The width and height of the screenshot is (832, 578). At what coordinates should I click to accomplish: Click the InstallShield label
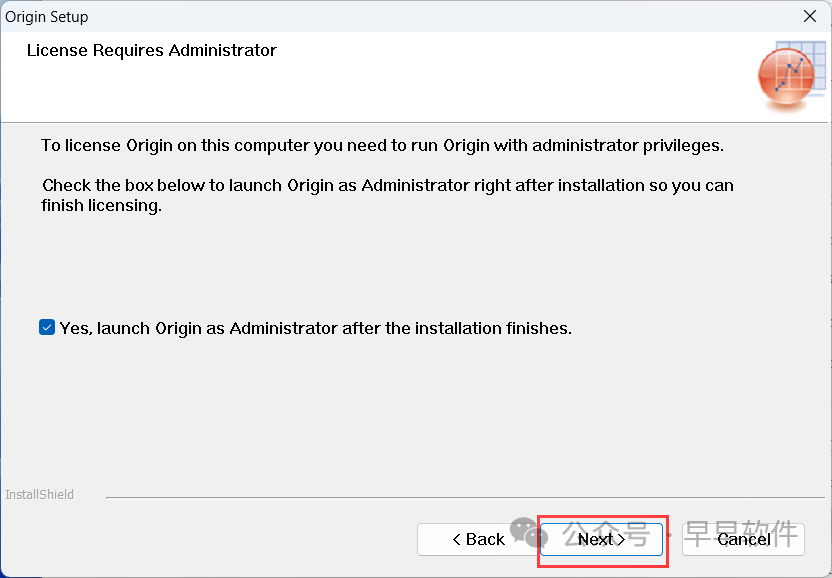click(x=40, y=494)
